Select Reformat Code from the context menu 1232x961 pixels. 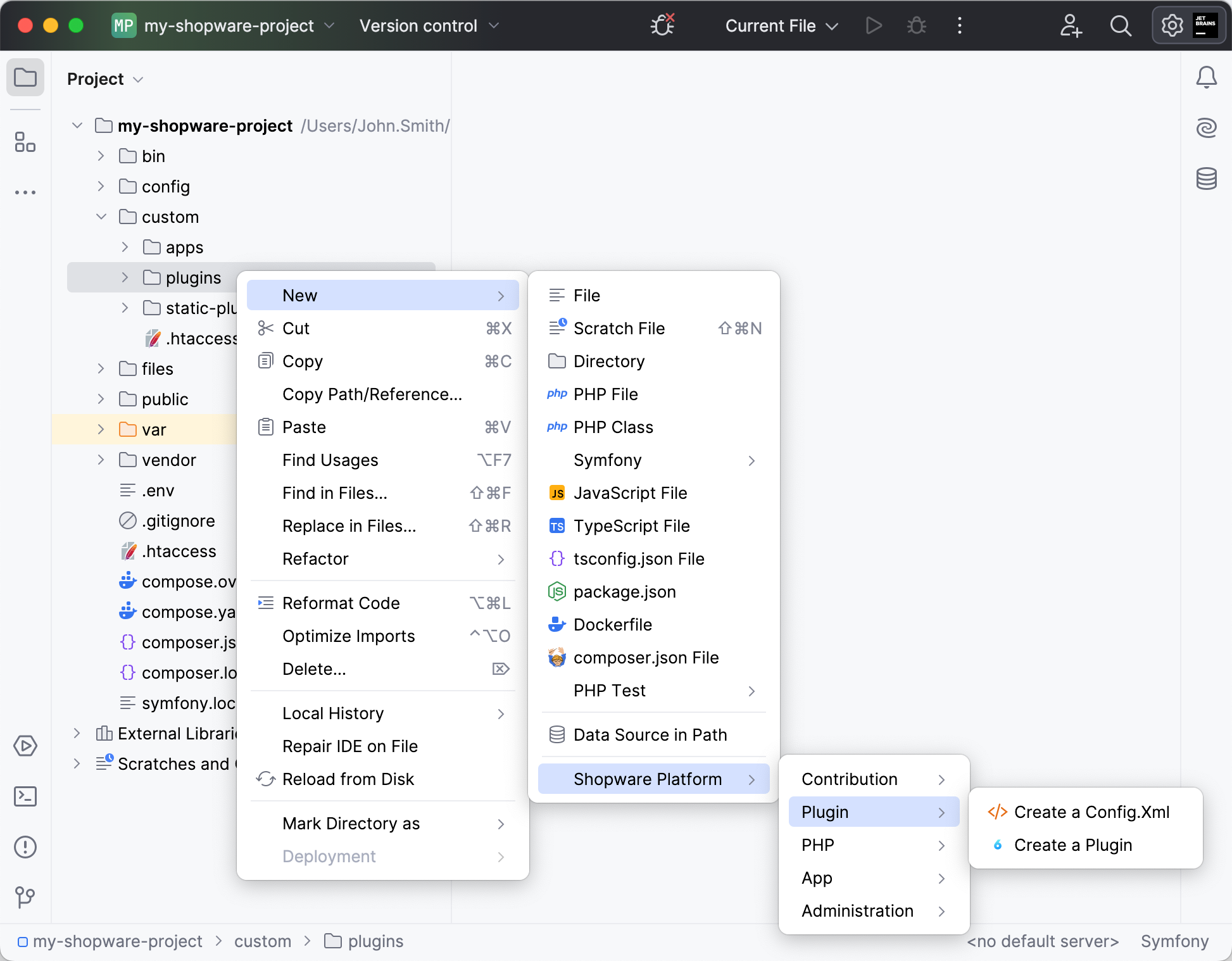341,603
